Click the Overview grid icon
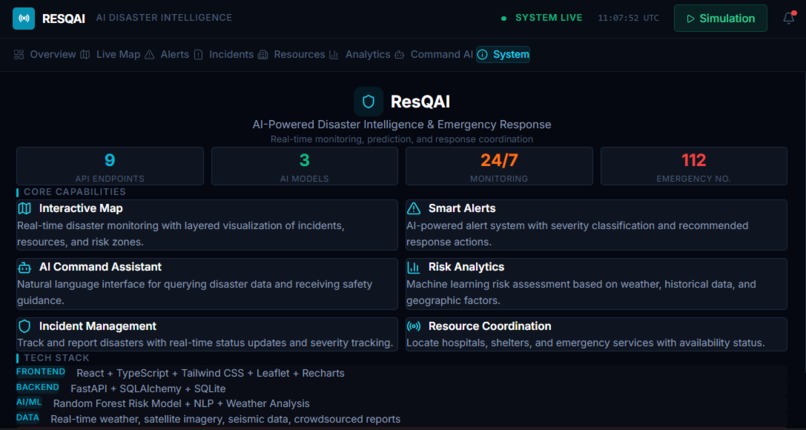The image size is (806, 430). pos(19,54)
